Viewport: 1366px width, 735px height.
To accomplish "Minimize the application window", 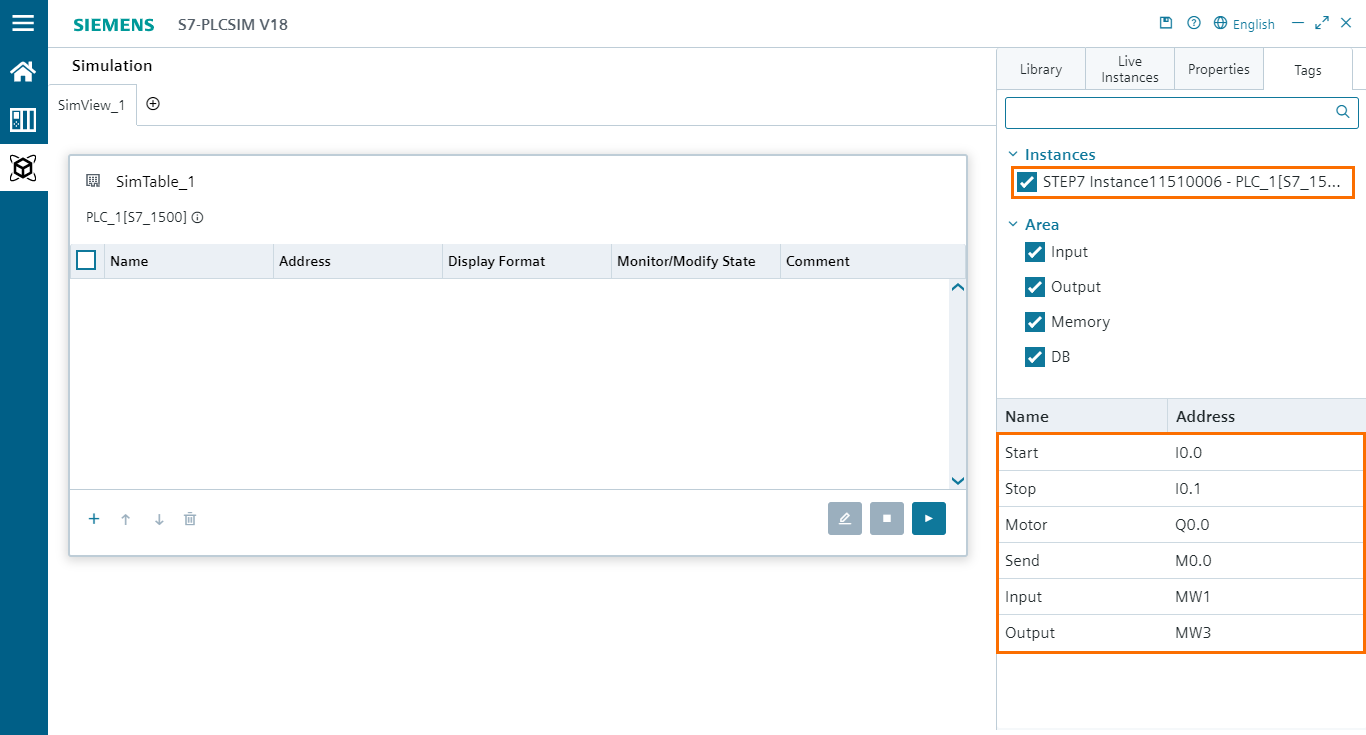I will click(x=1298, y=23).
